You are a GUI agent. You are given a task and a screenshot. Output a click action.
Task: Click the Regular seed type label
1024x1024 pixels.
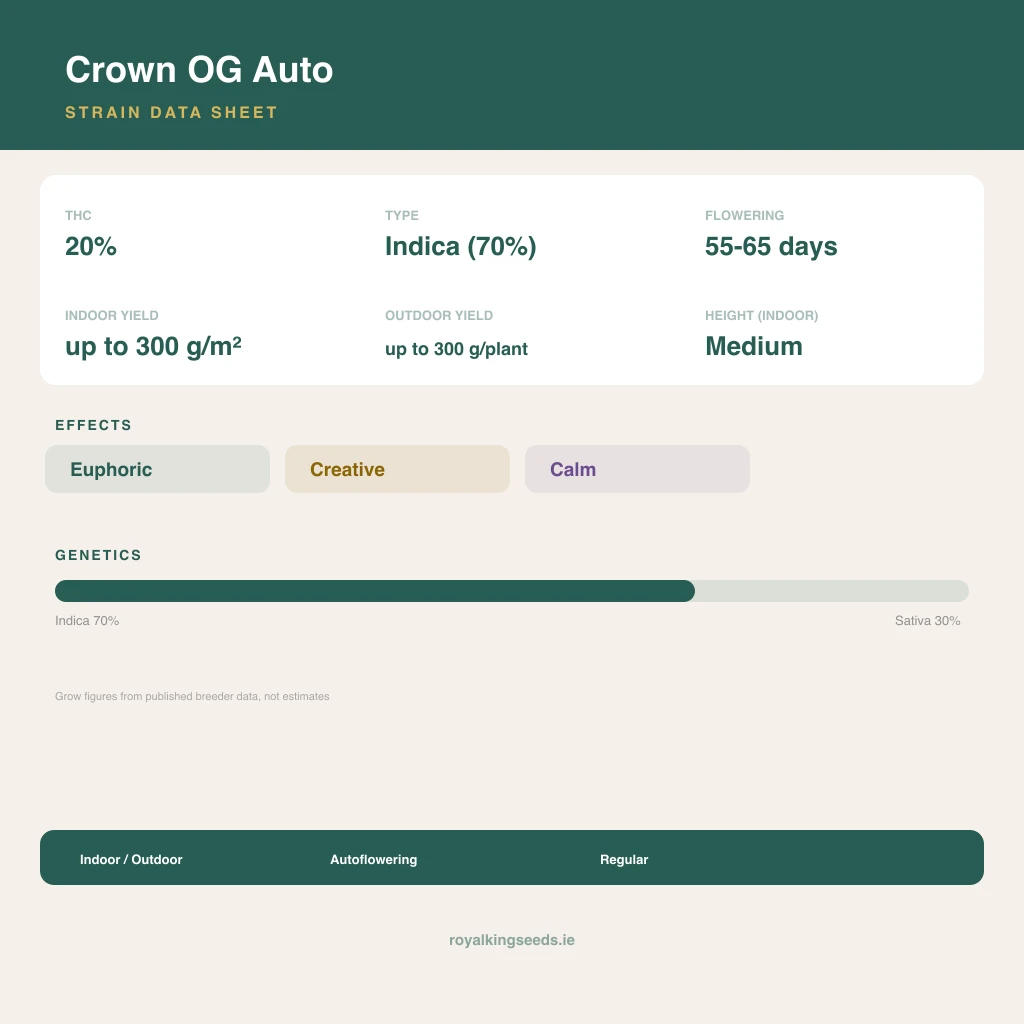click(624, 859)
